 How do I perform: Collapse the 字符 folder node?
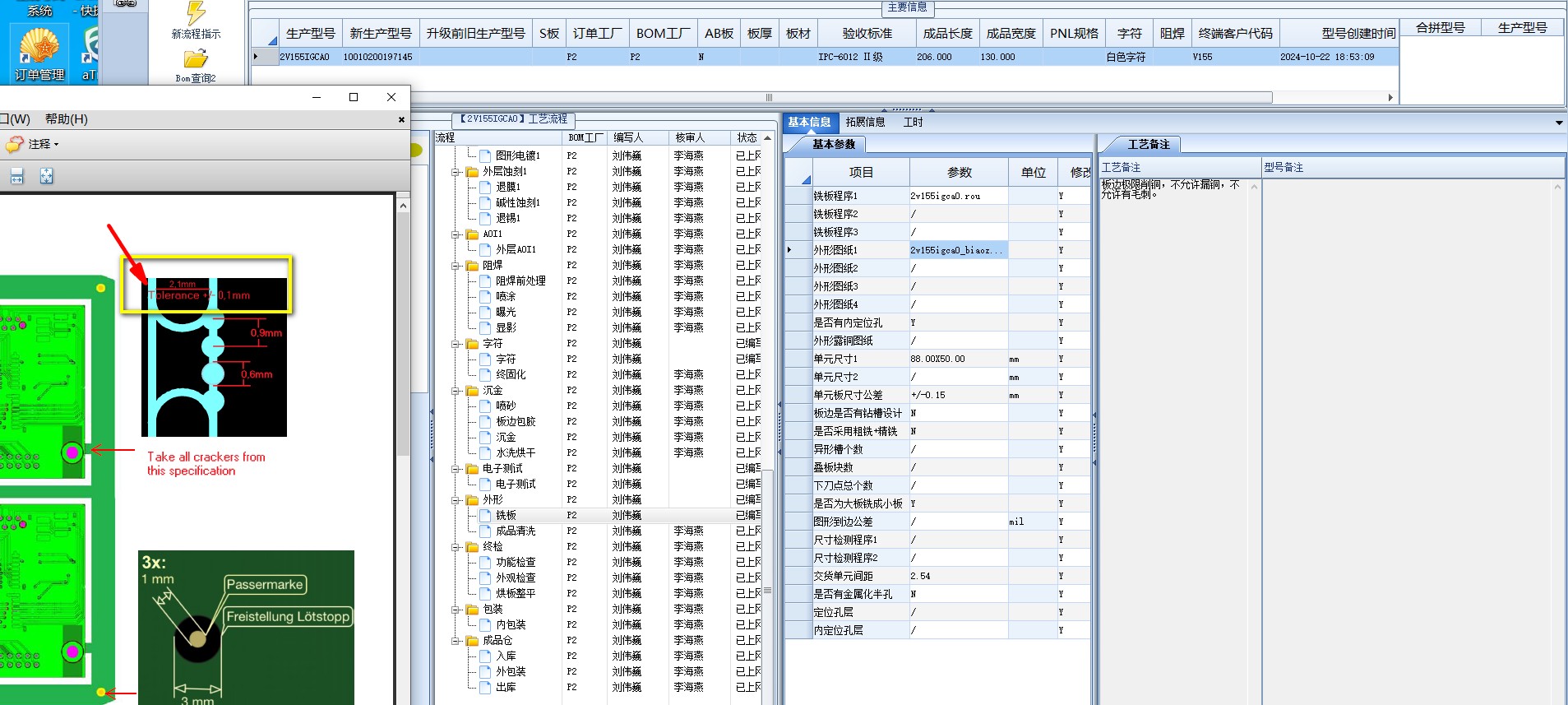[x=456, y=344]
